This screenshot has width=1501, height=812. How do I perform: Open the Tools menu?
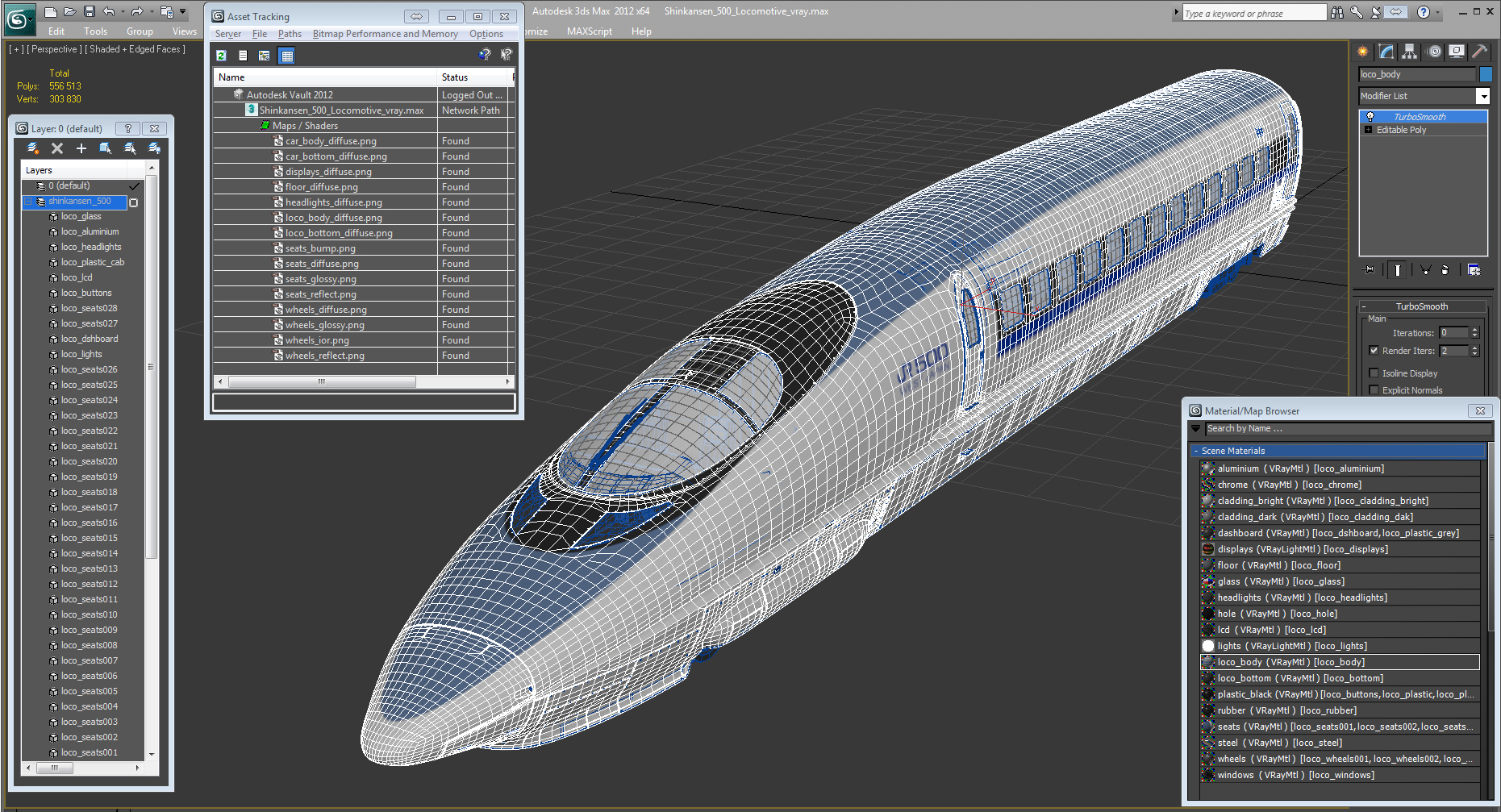click(95, 31)
